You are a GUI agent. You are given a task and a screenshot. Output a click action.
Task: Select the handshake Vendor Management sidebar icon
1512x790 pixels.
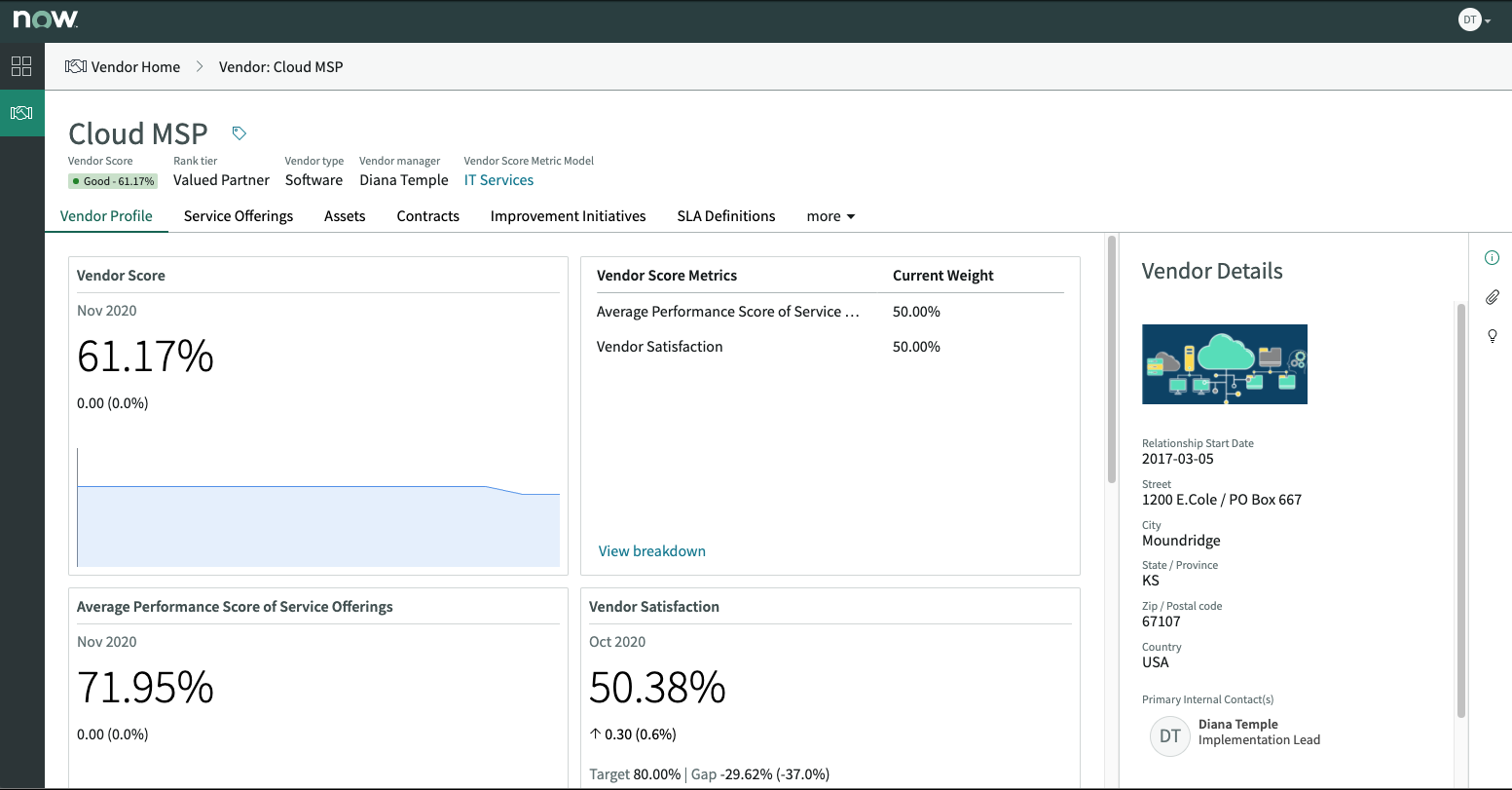(21, 112)
